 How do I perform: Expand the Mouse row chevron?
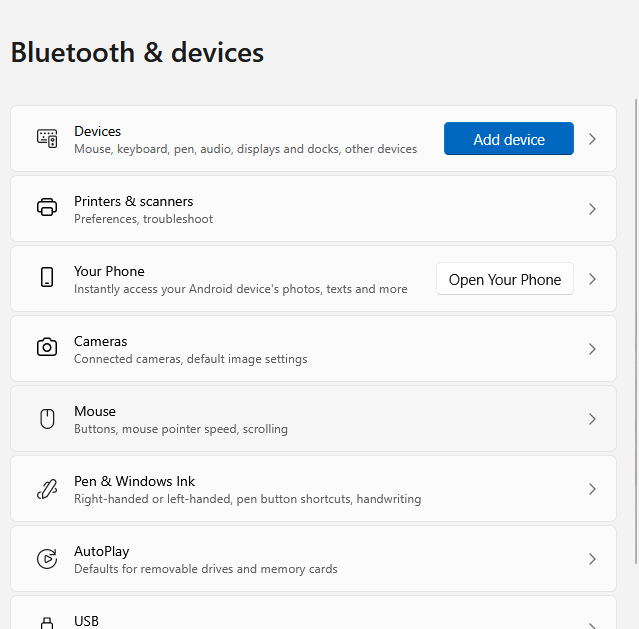tap(592, 419)
